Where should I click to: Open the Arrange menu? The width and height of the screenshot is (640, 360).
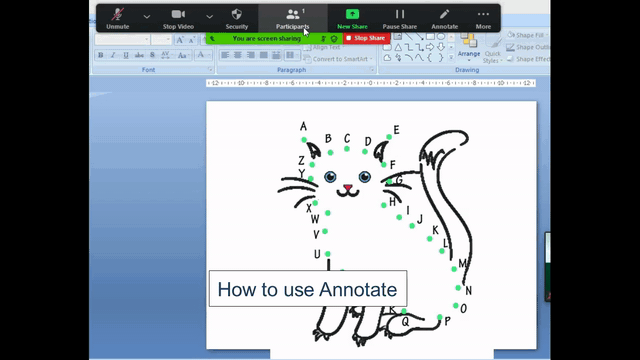(469, 47)
